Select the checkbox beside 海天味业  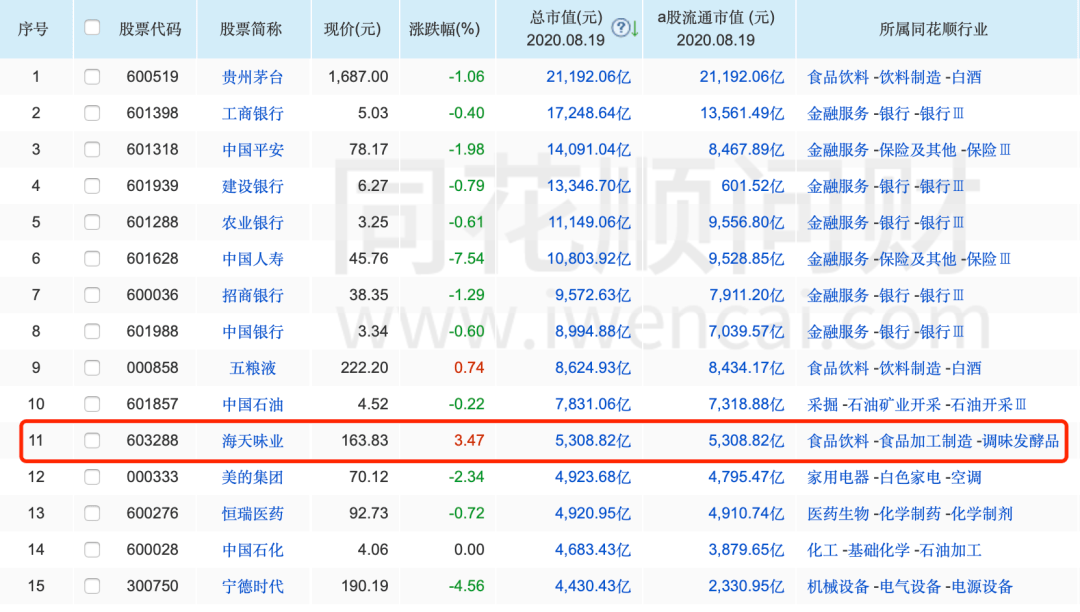(x=91, y=440)
